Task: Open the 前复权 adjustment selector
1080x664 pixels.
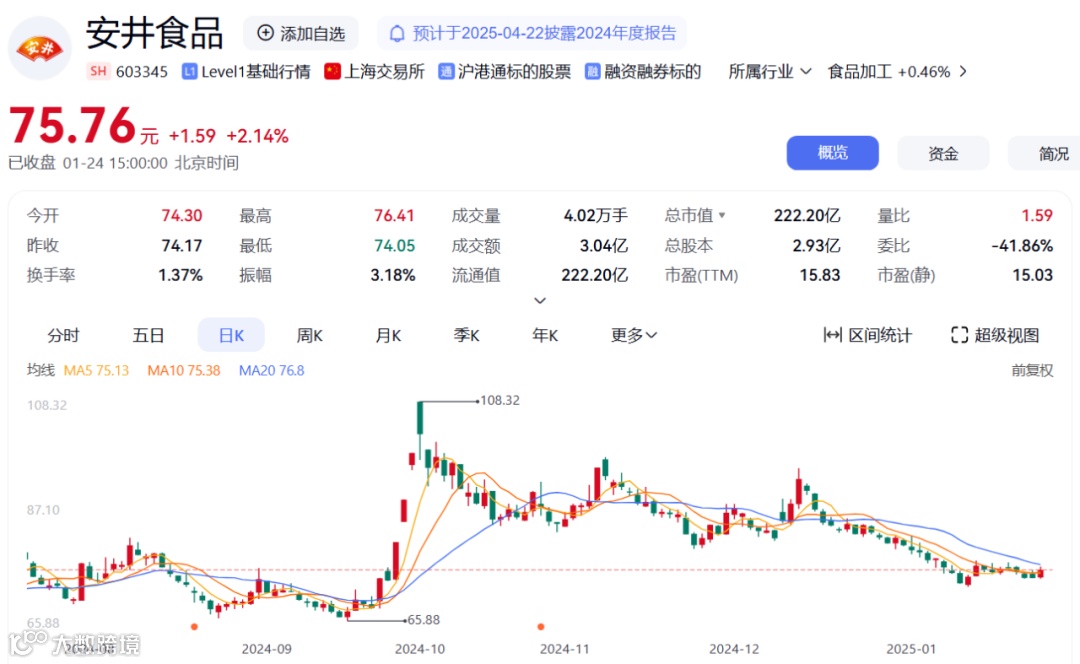Action: (x=1032, y=371)
